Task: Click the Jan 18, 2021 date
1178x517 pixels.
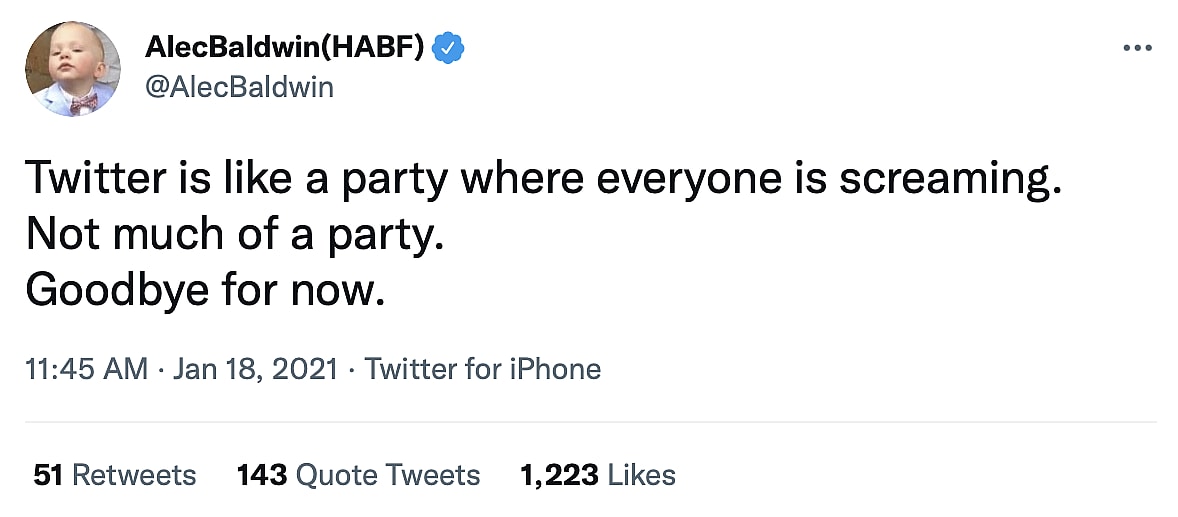Action: click(x=255, y=370)
